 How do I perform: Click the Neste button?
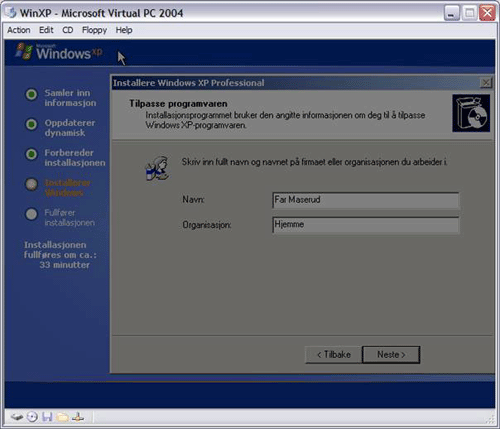point(391,354)
